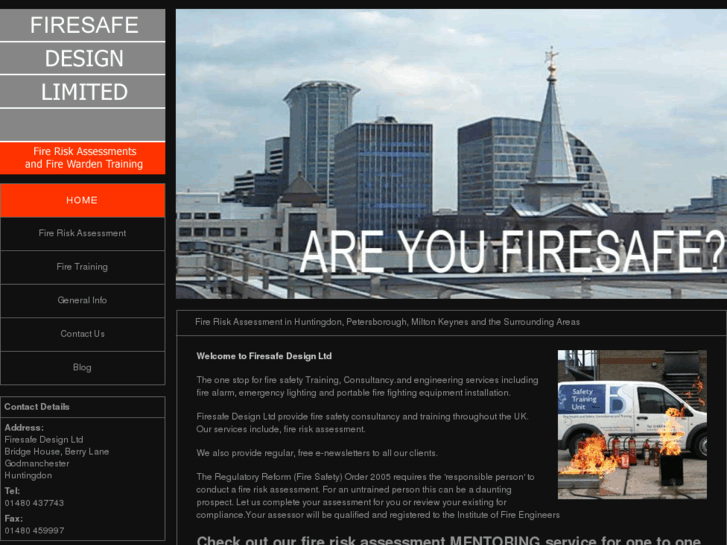Click the Contact Details heading
The width and height of the screenshot is (727, 545).
(x=37, y=407)
